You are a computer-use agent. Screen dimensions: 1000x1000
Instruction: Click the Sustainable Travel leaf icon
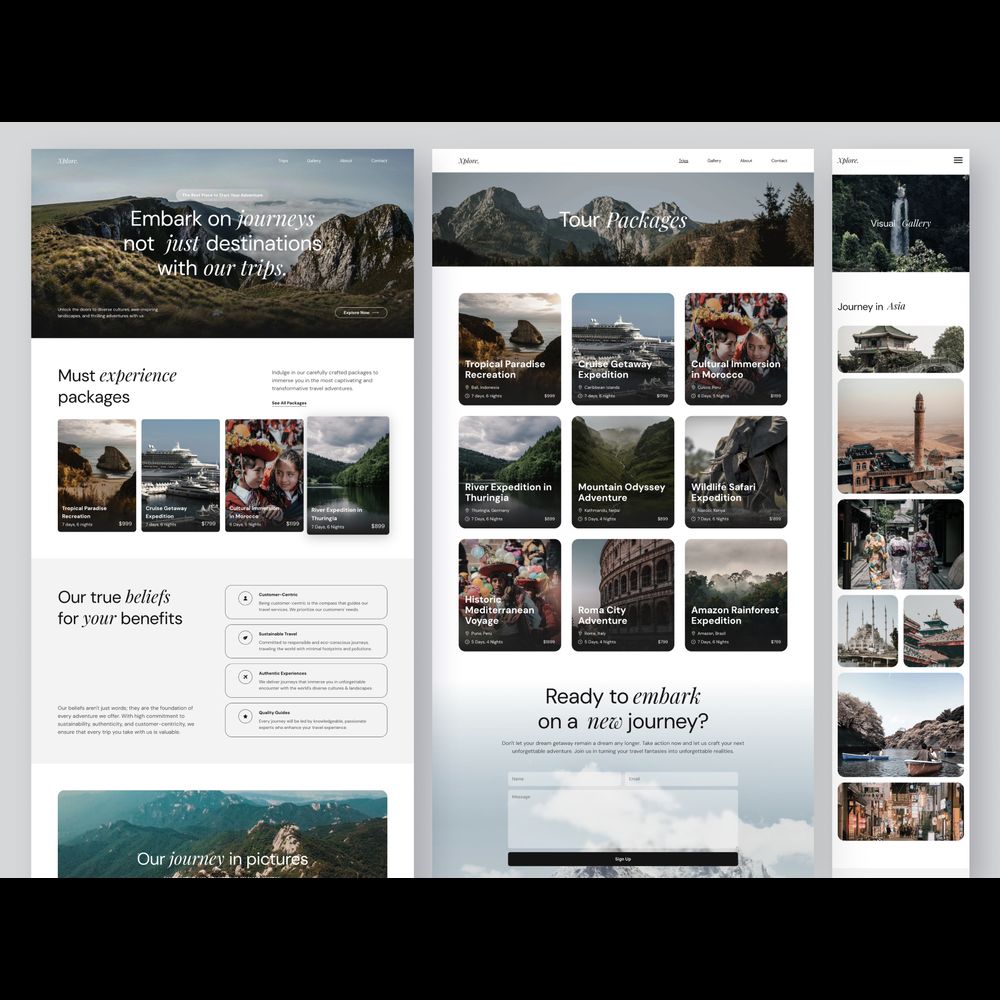point(245,637)
